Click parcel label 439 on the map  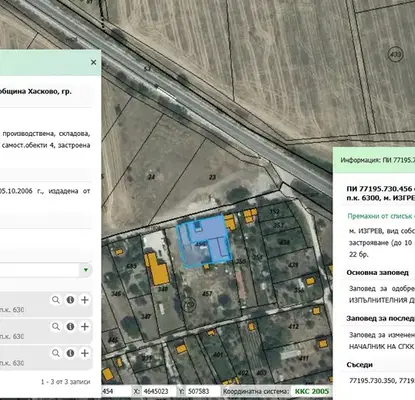coord(293,265)
